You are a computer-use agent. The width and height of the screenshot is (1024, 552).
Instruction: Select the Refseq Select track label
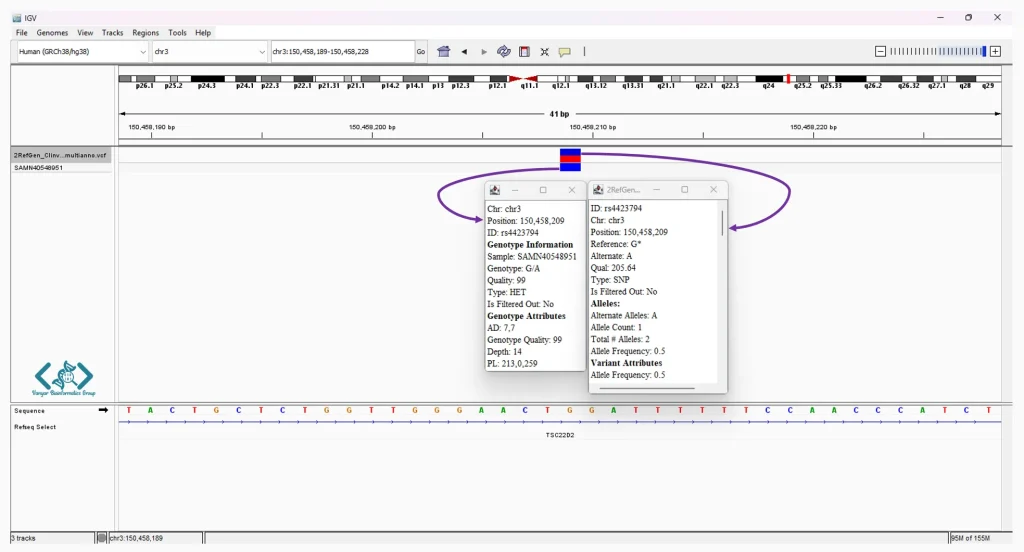point(35,427)
